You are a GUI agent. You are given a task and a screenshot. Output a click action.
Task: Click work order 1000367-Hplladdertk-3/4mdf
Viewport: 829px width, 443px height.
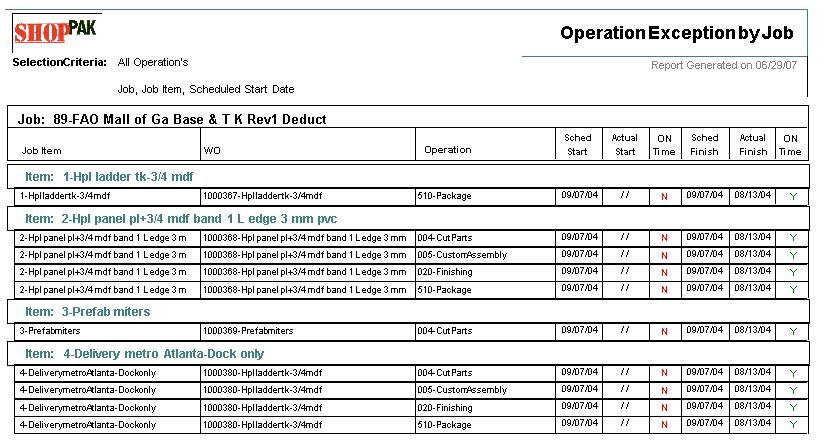click(x=262, y=196)
